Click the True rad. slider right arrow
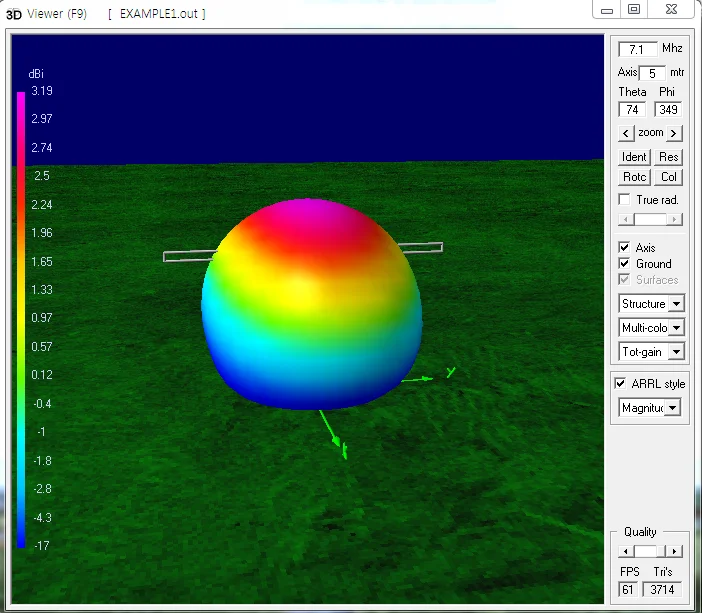This screenshot has width=702, height=613. point(680,219)
